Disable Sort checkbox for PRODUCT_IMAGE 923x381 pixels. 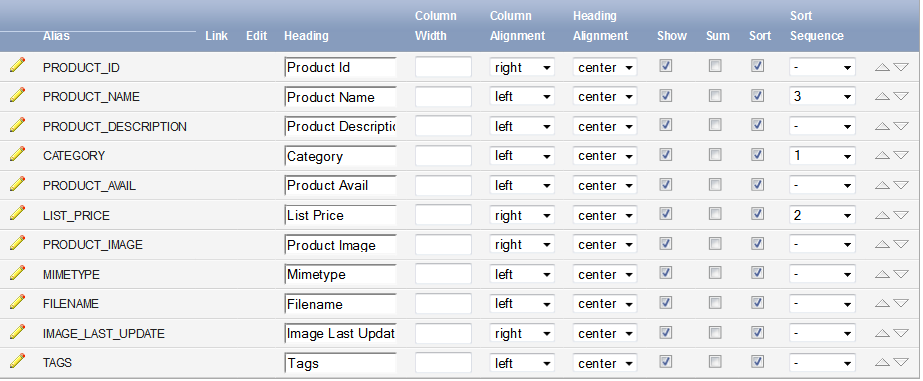click(758, 243)
